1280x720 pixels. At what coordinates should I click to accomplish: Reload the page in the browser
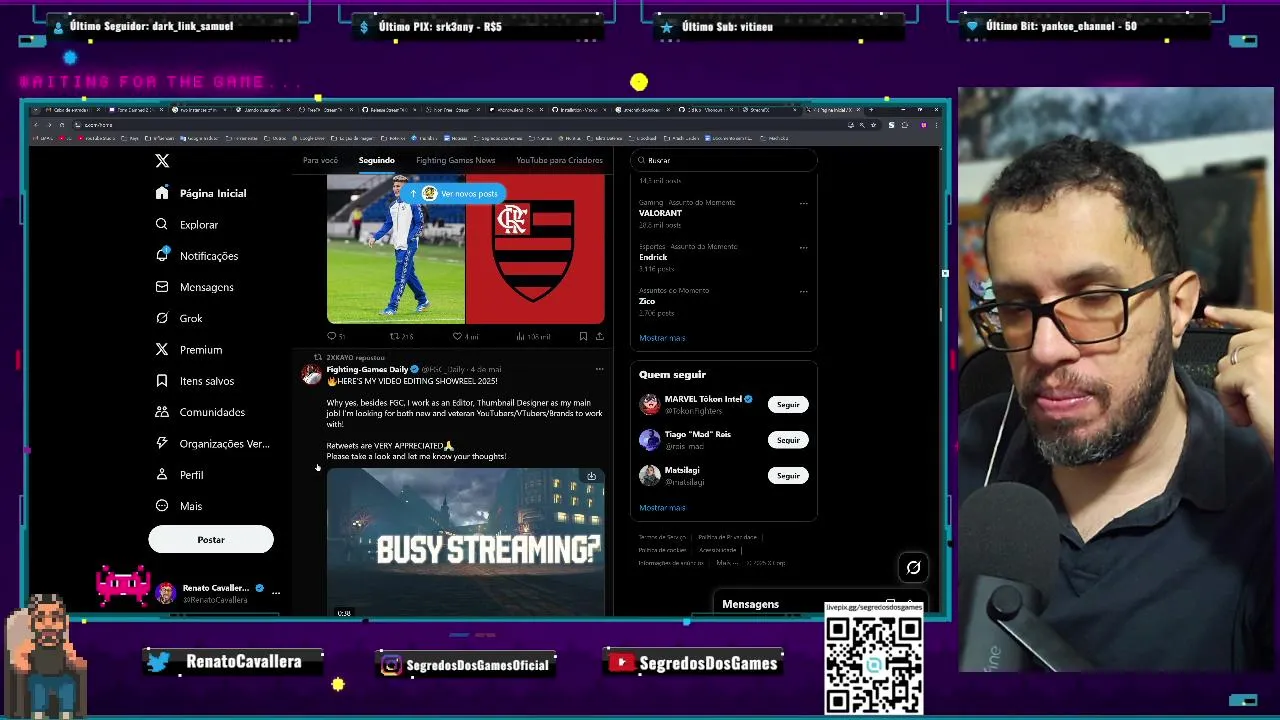(64, 125)
